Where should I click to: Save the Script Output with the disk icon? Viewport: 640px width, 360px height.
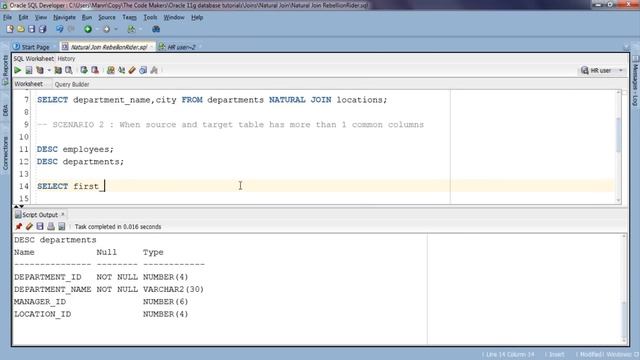point(40,227)
